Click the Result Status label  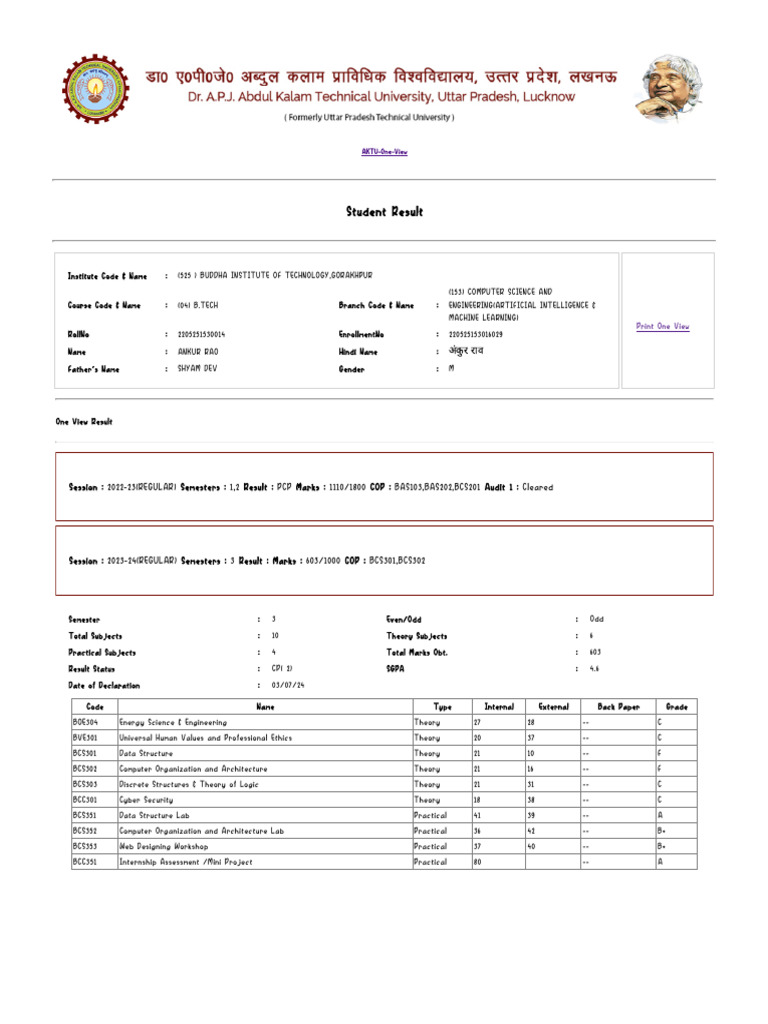pos(91,669)
